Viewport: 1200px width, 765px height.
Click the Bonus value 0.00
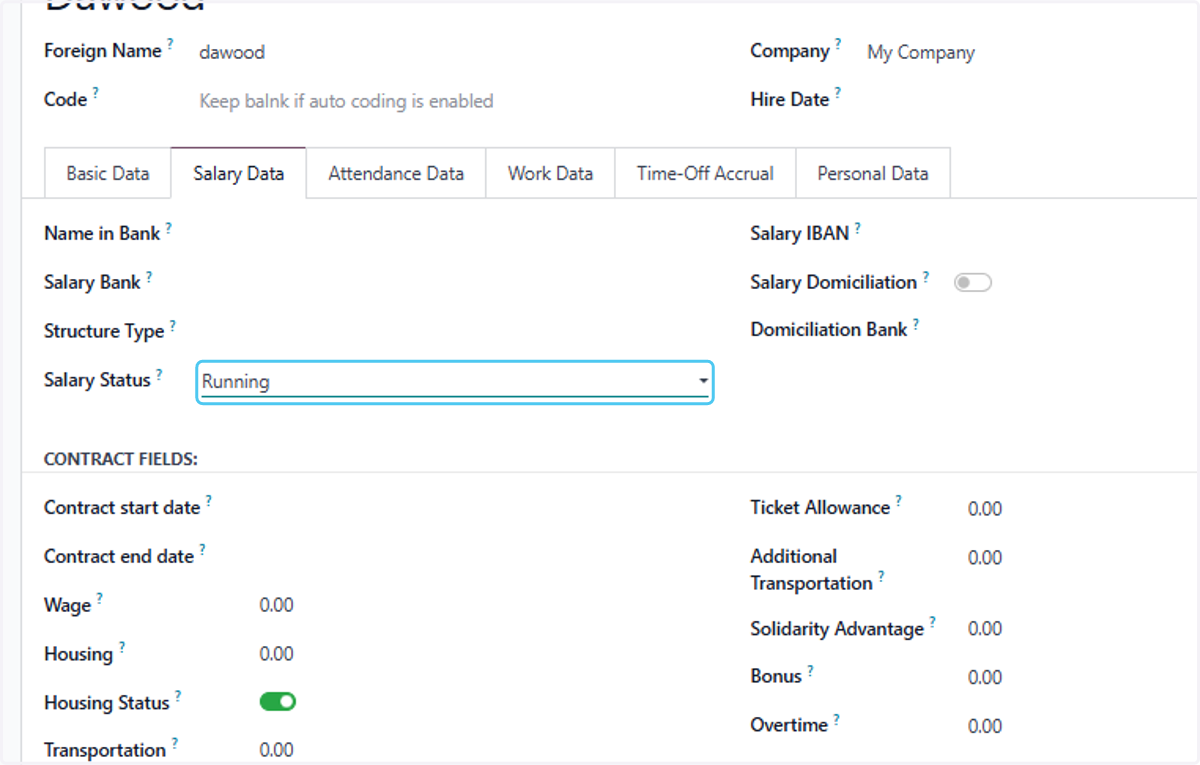tap(985, 678)
